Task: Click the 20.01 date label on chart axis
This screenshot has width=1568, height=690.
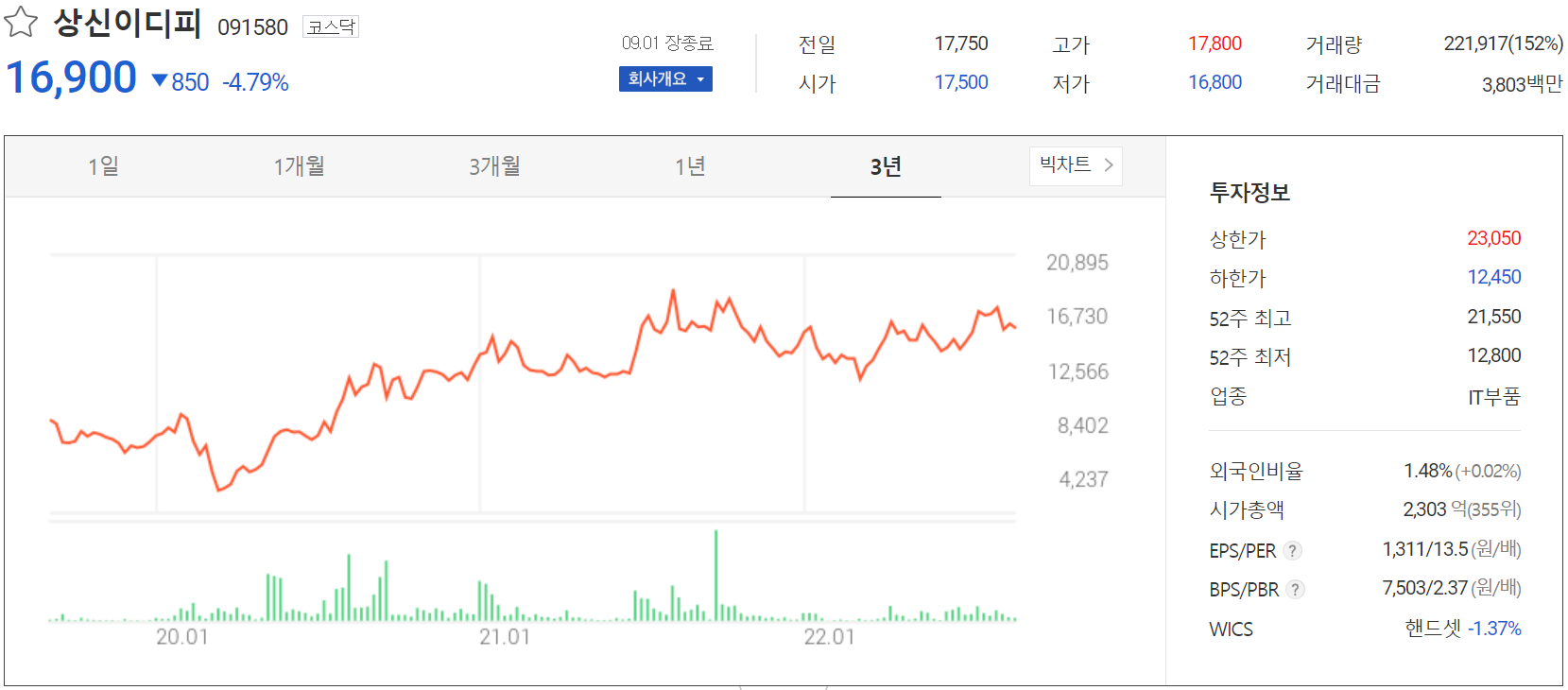Action: (181, 637)
